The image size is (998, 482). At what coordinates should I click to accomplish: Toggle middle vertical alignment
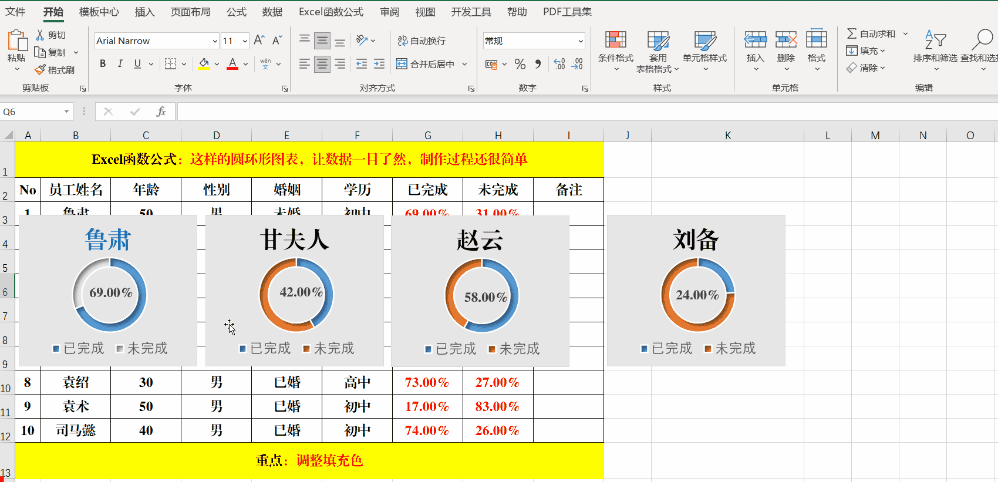(x=322, y=41)
